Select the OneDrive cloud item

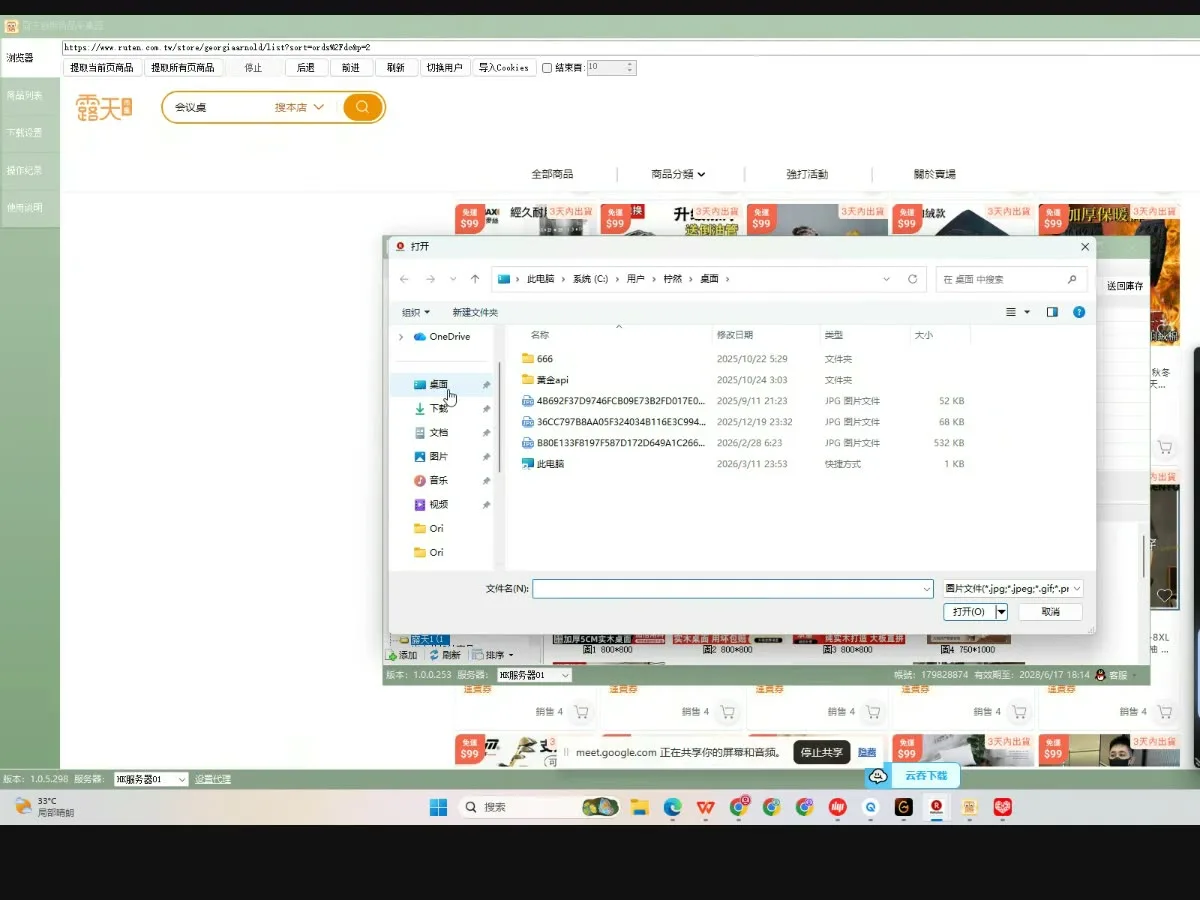coord(441,337)
